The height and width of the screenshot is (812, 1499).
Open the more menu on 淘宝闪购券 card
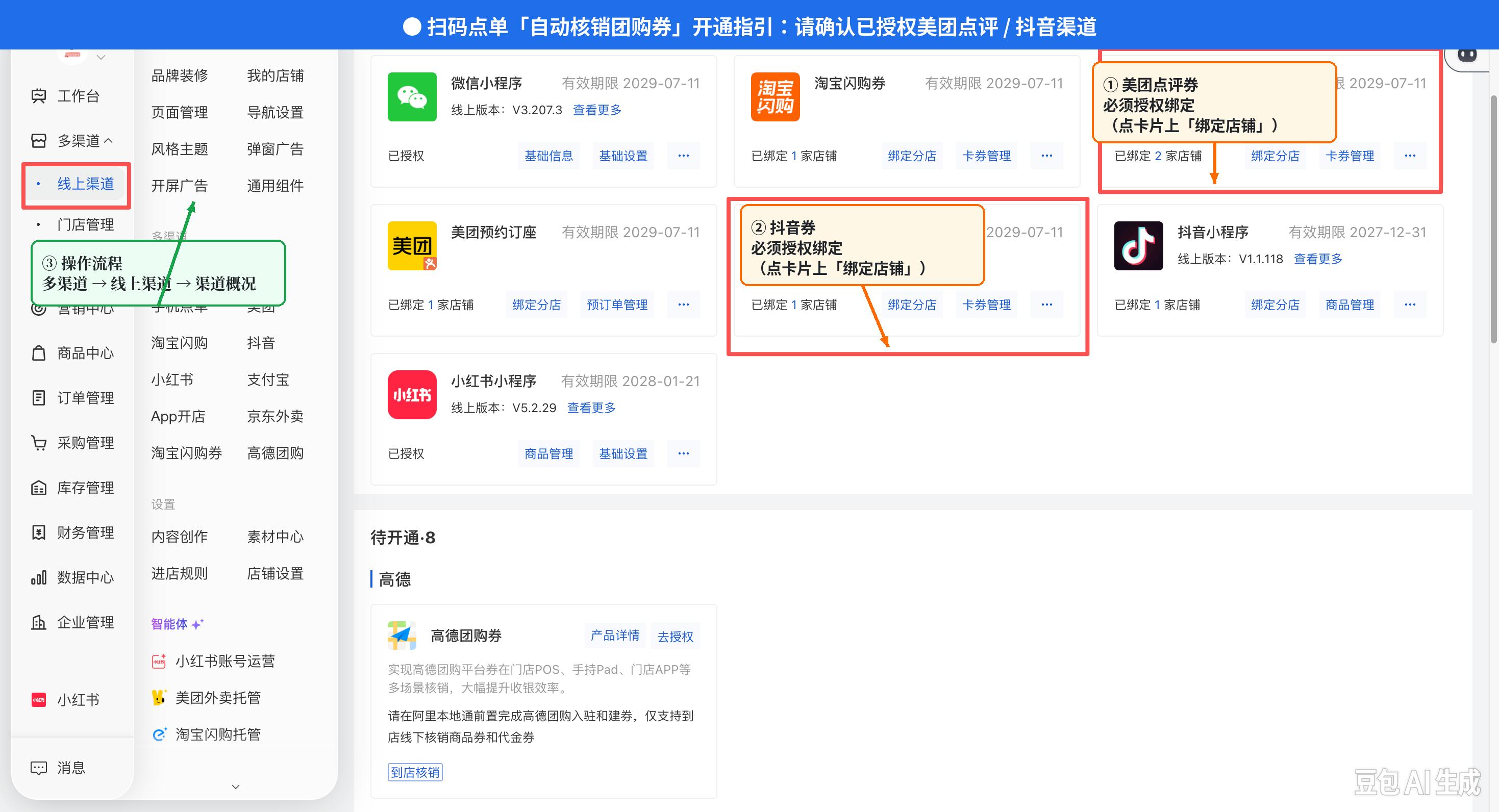click(1046, 156)
